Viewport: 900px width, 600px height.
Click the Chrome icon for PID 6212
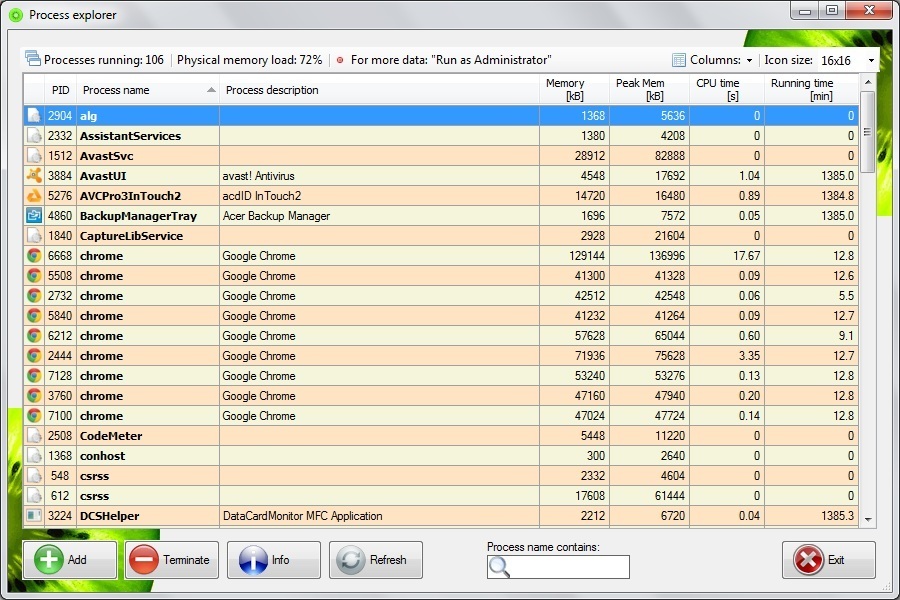pyautogui.click(x=34, y=336)
